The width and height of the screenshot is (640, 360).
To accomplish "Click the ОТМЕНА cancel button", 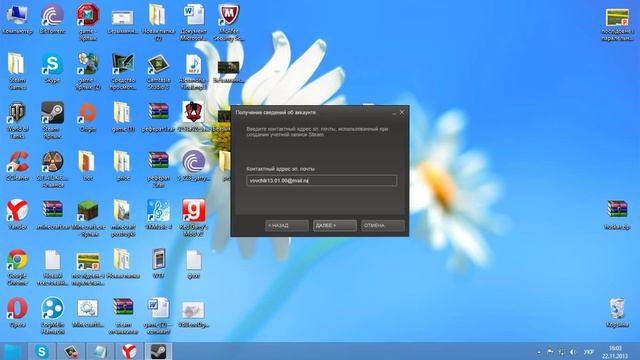I will [x=383, y=225].
